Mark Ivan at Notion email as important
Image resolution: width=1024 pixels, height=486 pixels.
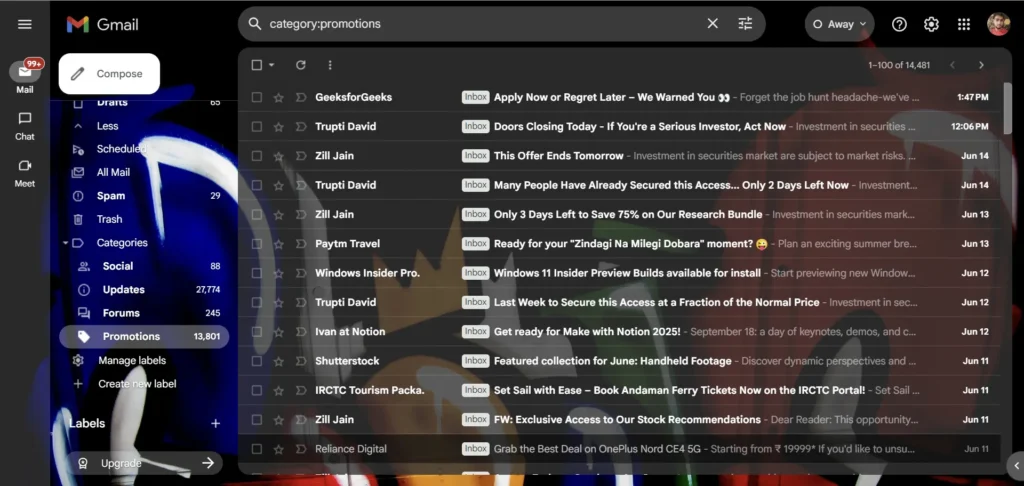[300, 332]
